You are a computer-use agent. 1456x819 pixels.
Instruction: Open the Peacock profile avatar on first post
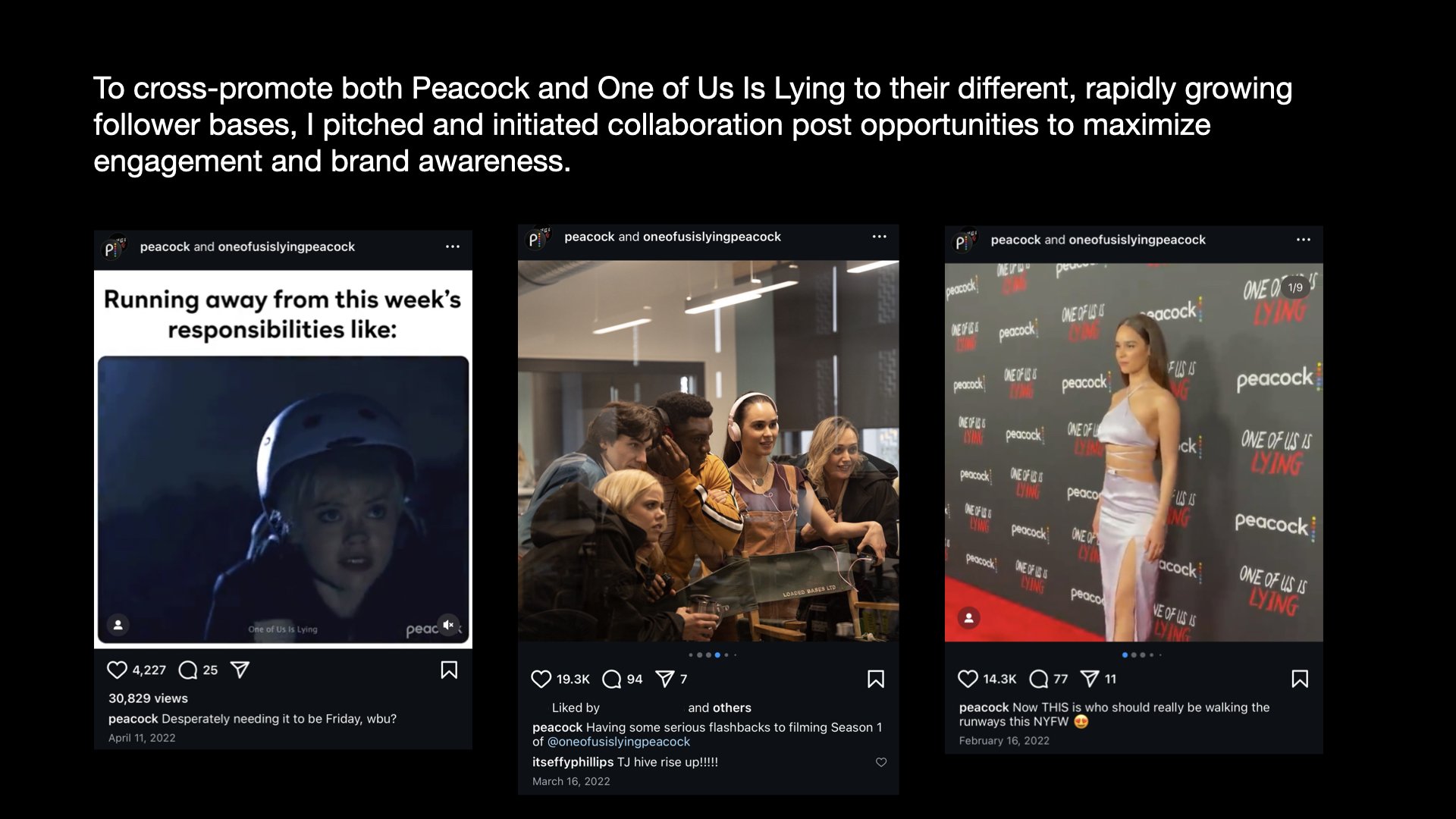(114, 247)
